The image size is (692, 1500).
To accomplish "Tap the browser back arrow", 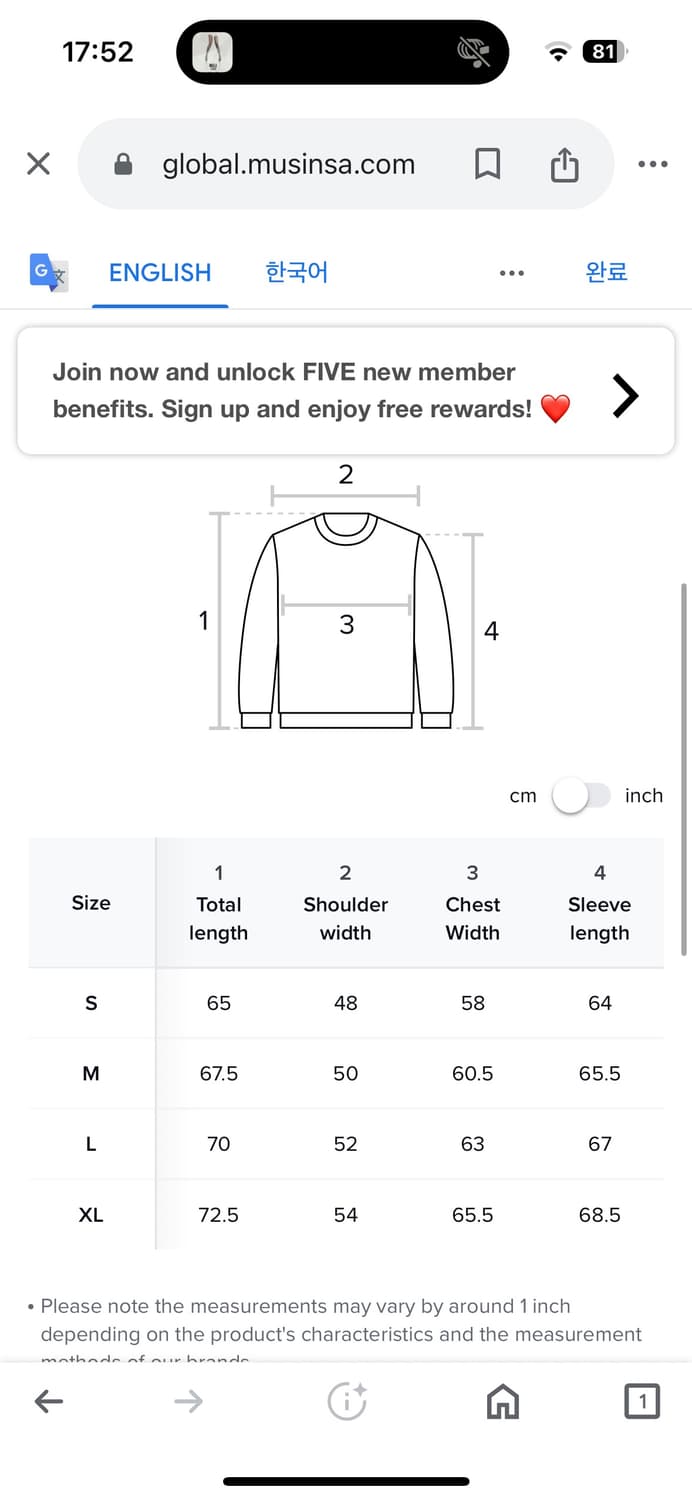I will (49, 1402).
